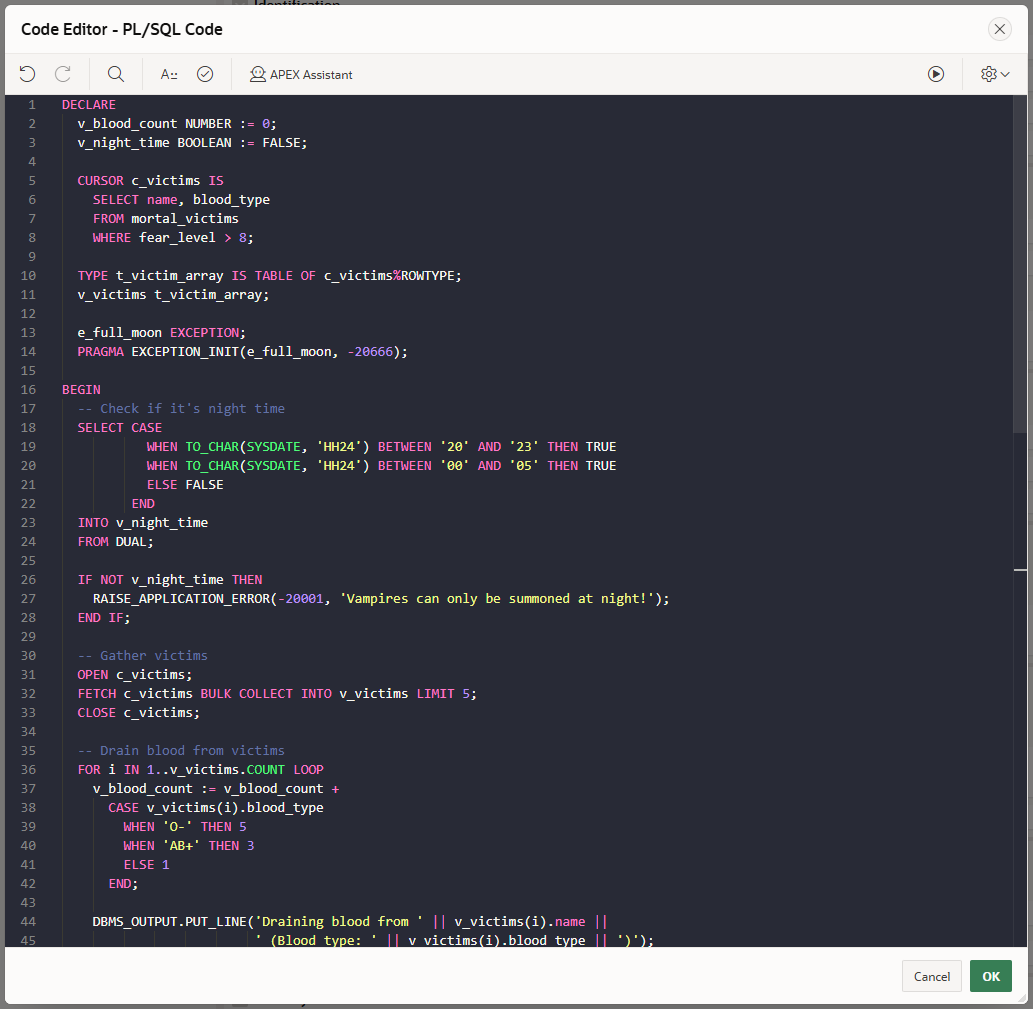Click 'e_full_moon EXCEPTION;' line
The width and height of the screenshot is (1033, 1009).
click(161, 333)
